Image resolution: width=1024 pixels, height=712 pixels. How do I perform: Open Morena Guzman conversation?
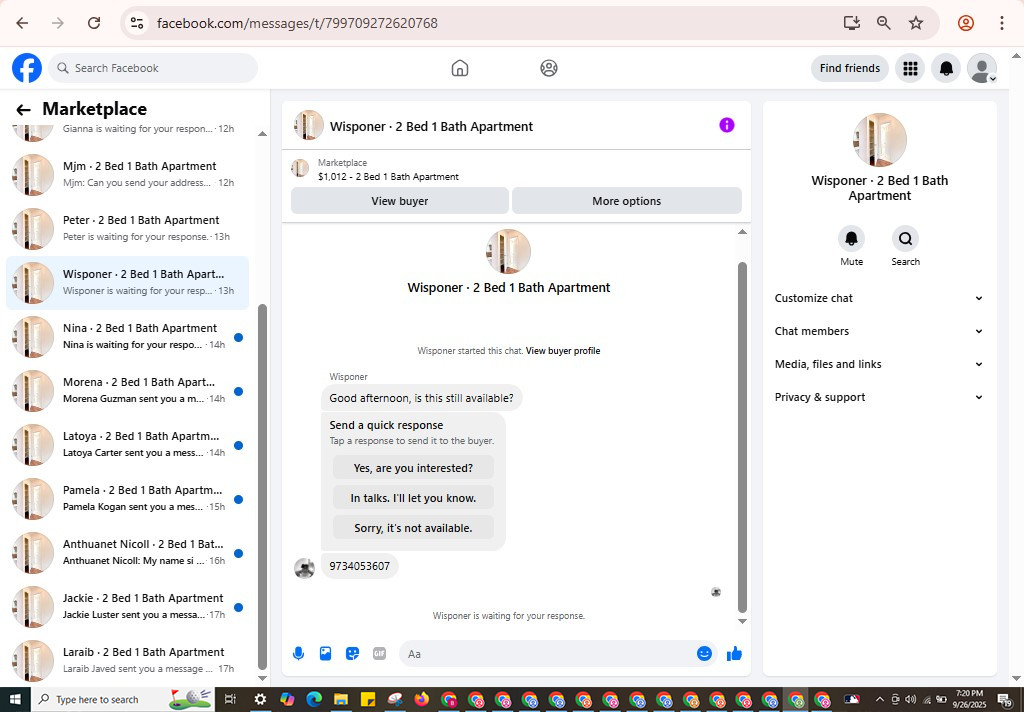pos(127,391)
